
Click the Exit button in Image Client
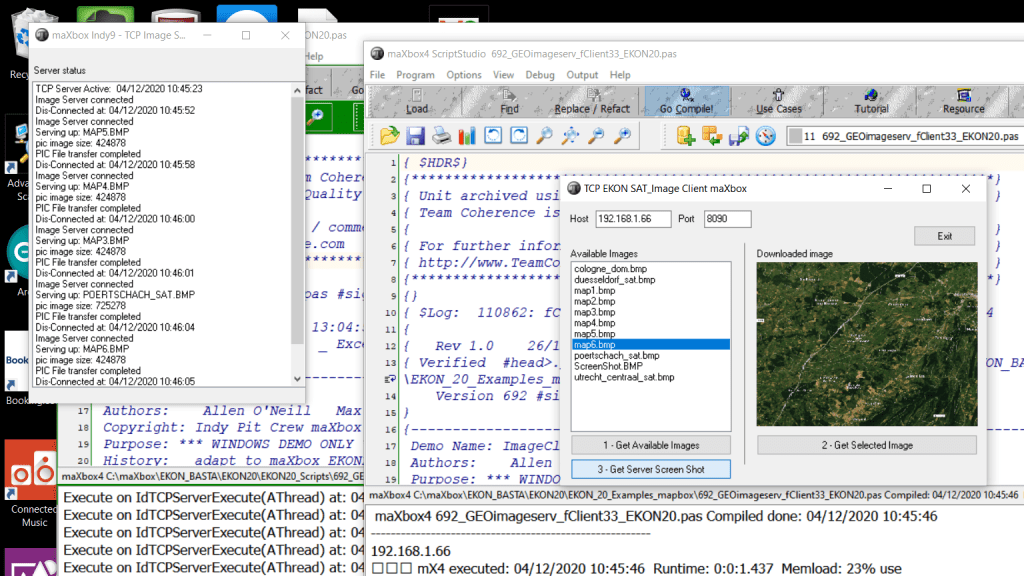(x=944, y=236)
